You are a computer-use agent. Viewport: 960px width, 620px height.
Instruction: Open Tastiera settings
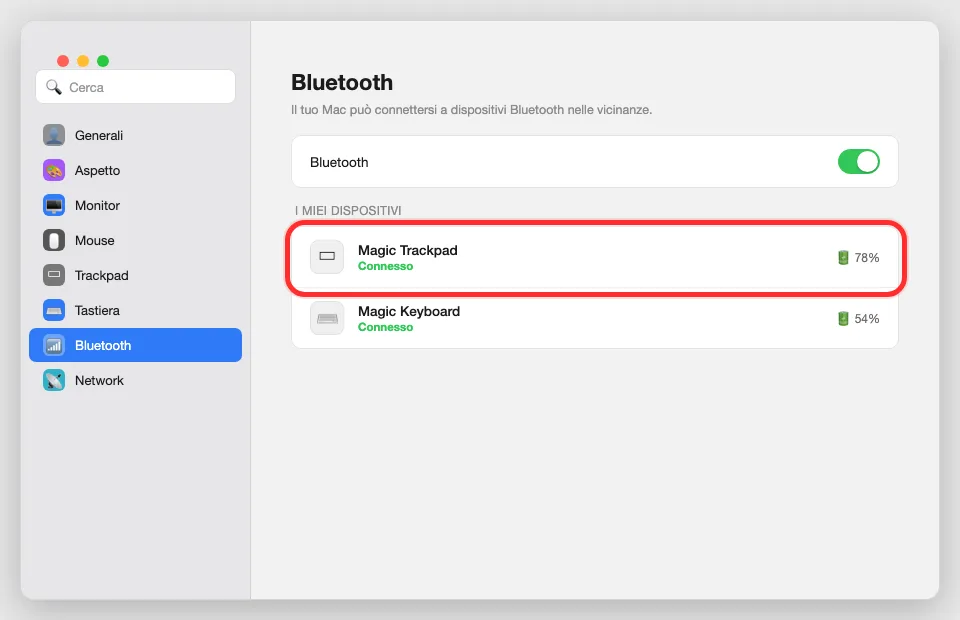pyautogui.click(x=135, y=310)
